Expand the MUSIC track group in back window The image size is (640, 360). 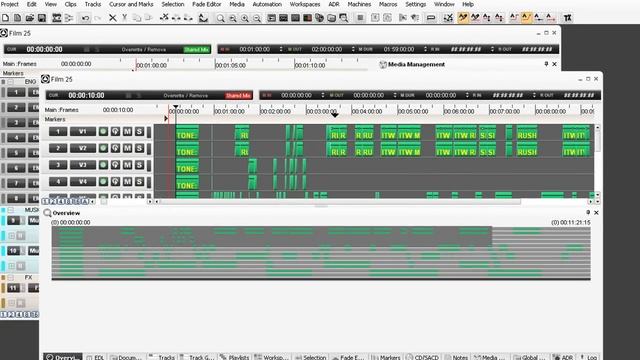pos(11,210)
